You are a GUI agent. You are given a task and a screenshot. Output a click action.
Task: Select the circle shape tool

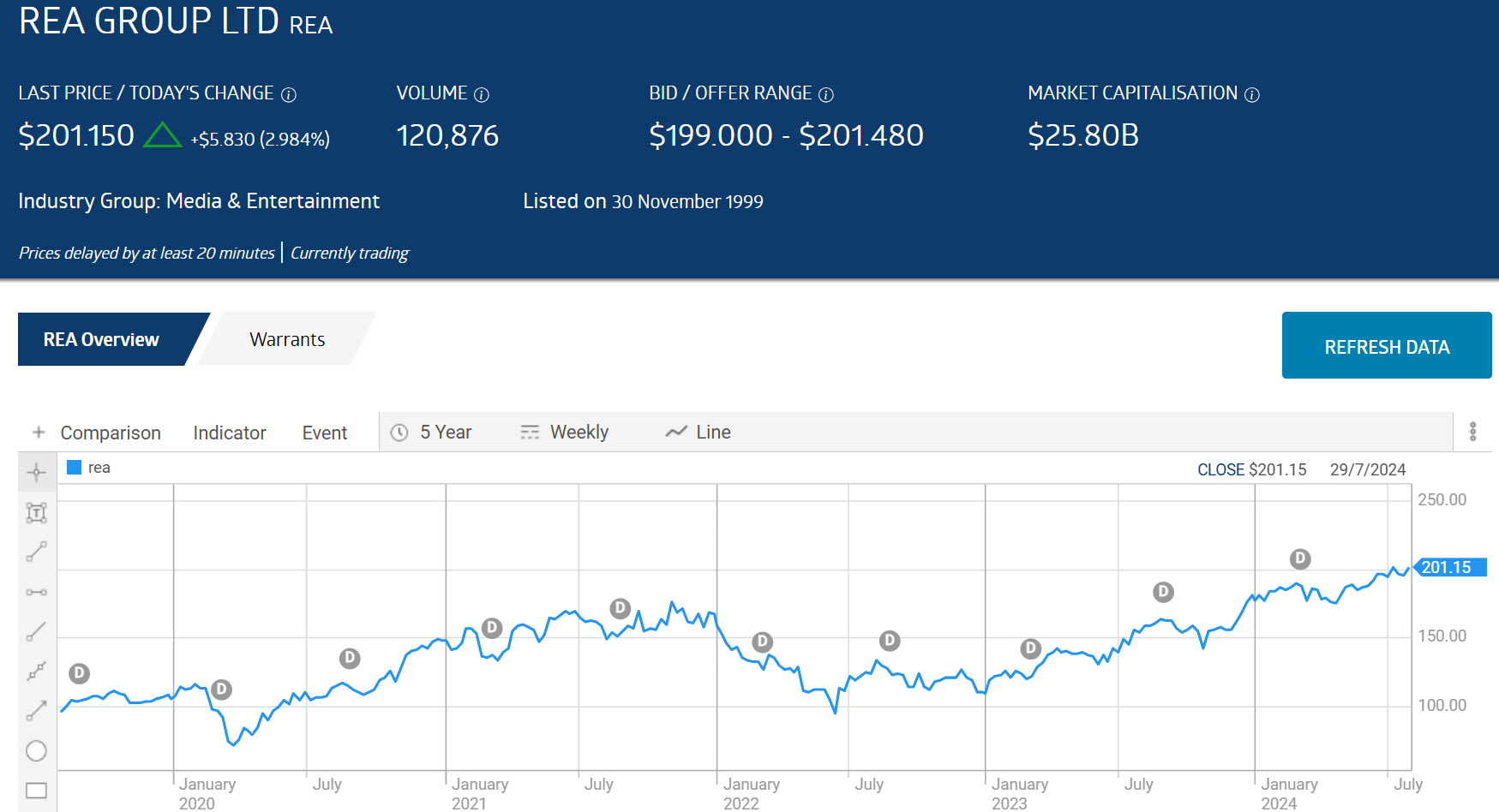pos(36,750)
